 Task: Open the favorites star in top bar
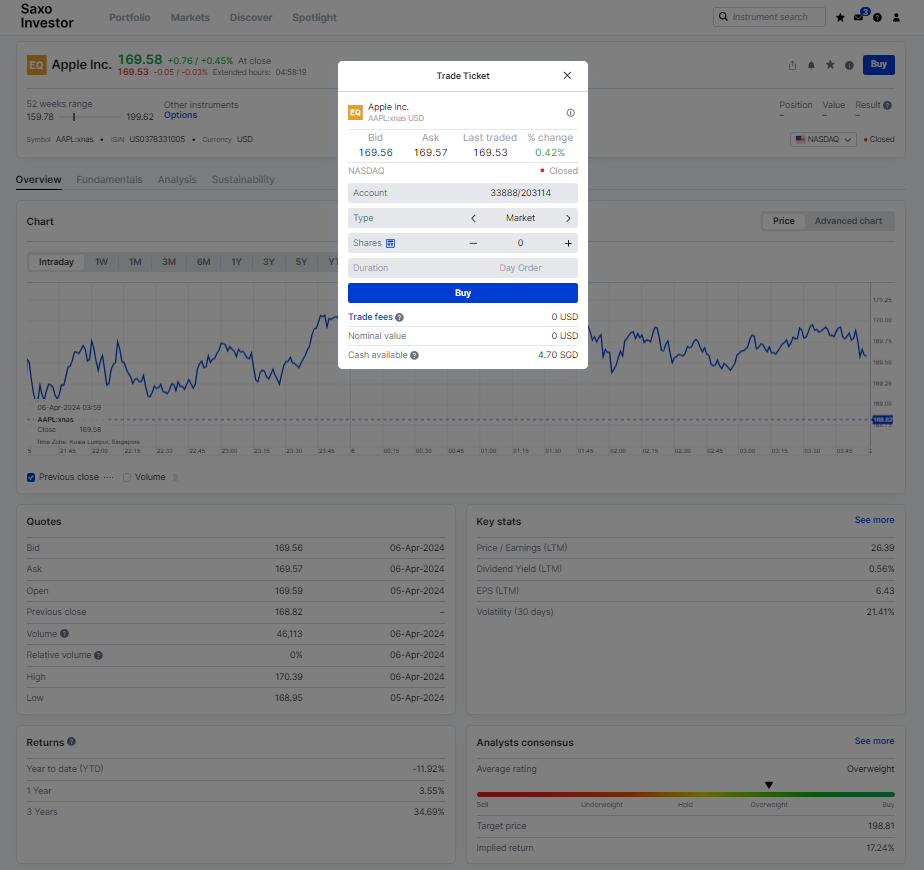[x=840, y=18]
